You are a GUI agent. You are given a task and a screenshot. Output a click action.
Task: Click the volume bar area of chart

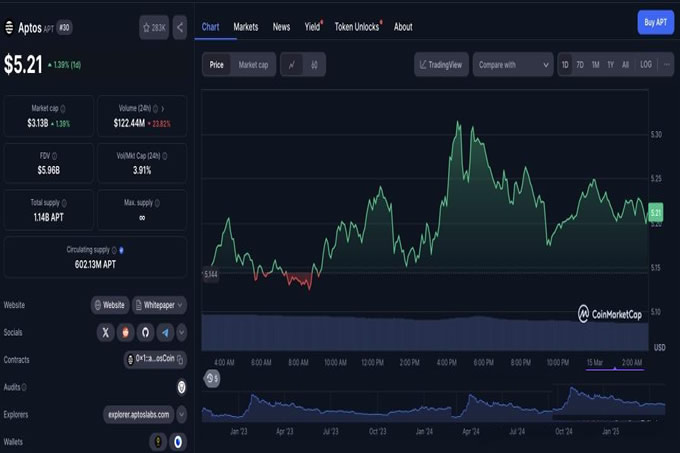[425, 332]
